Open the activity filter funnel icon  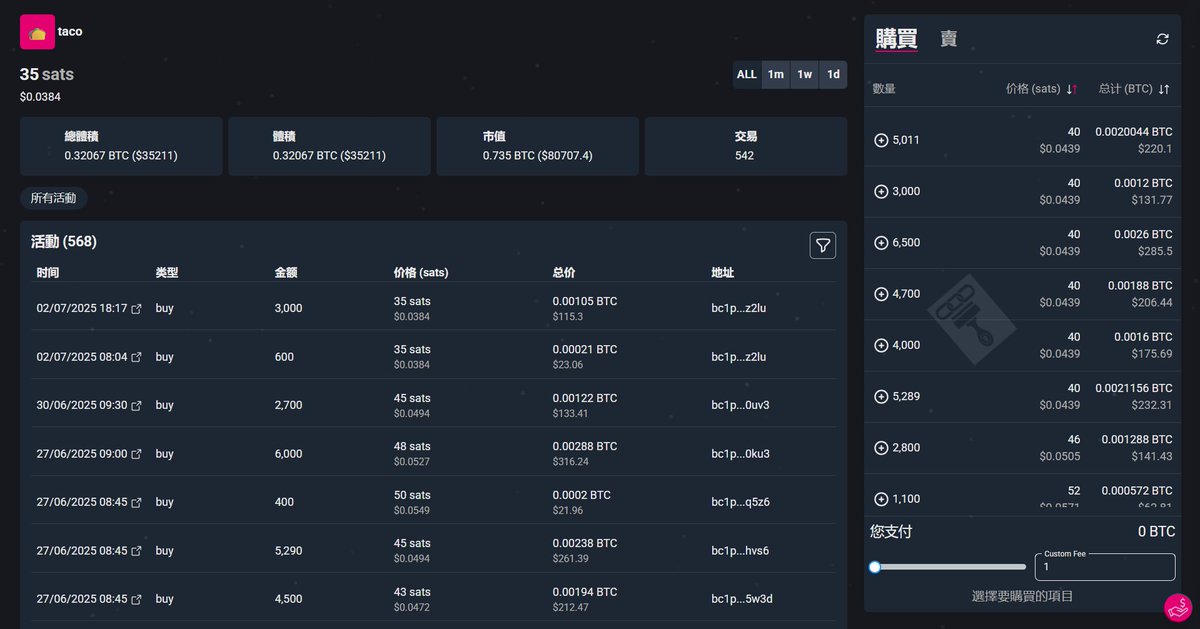pos(823,245)
